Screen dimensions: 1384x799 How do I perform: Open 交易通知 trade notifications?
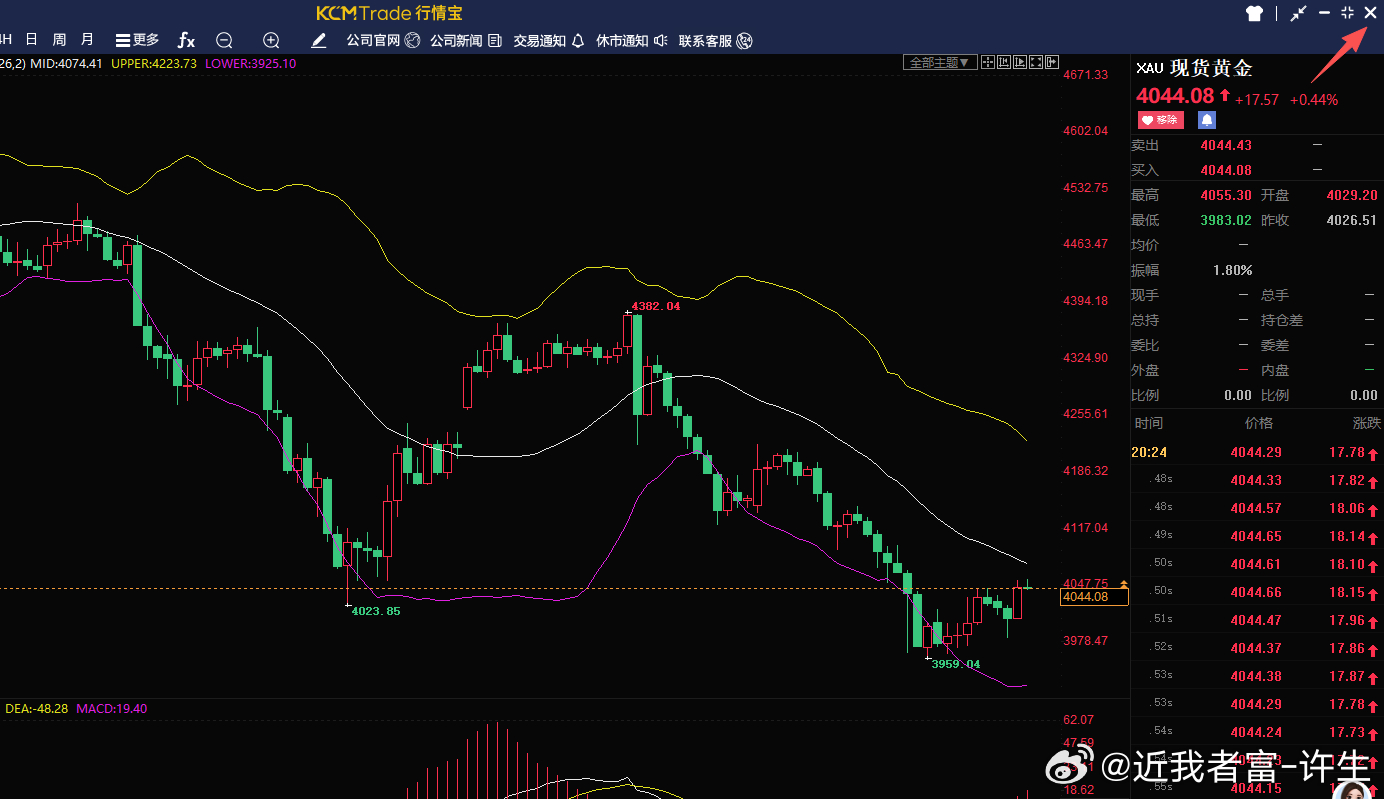549,41
